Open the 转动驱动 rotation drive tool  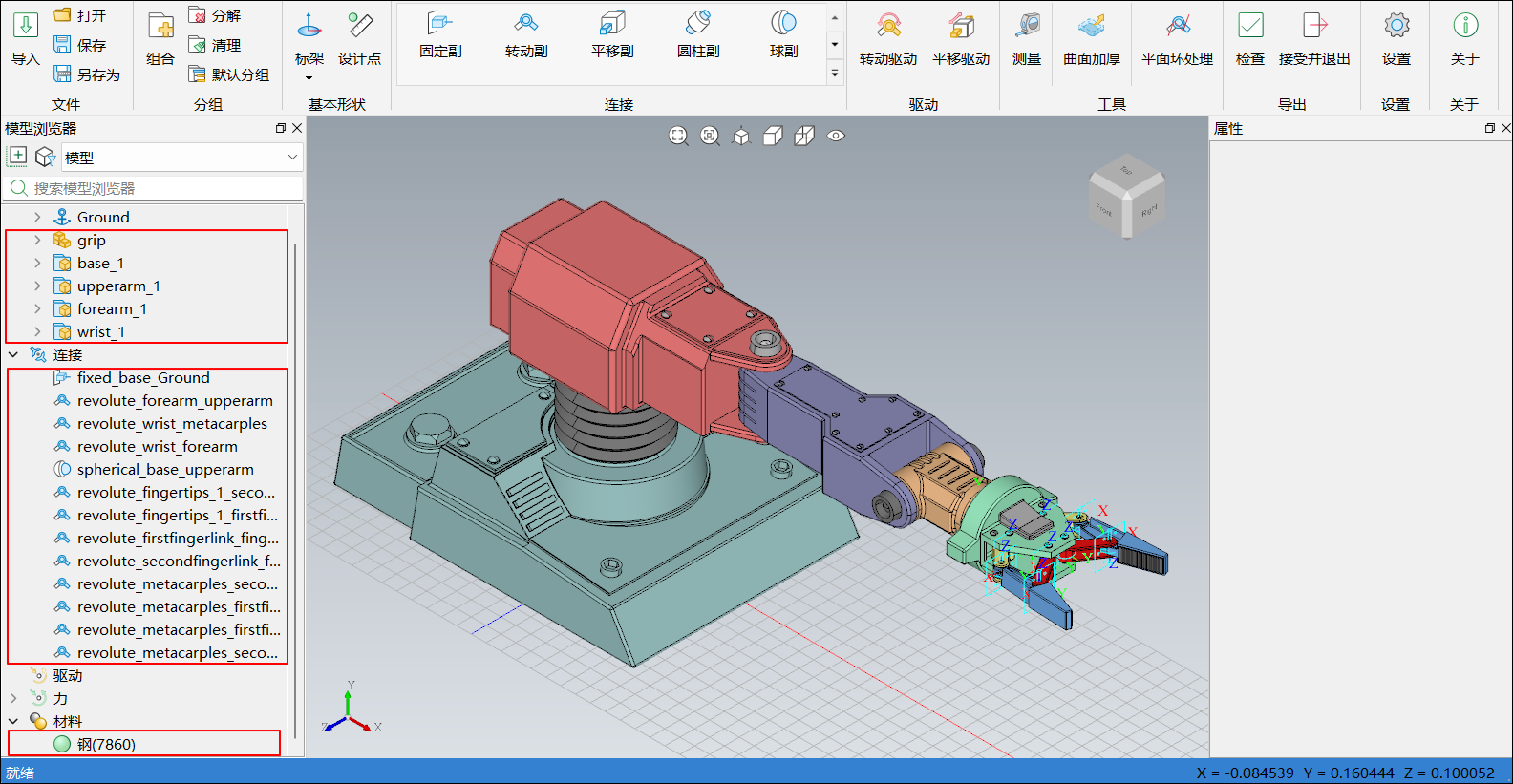point(888,38)
